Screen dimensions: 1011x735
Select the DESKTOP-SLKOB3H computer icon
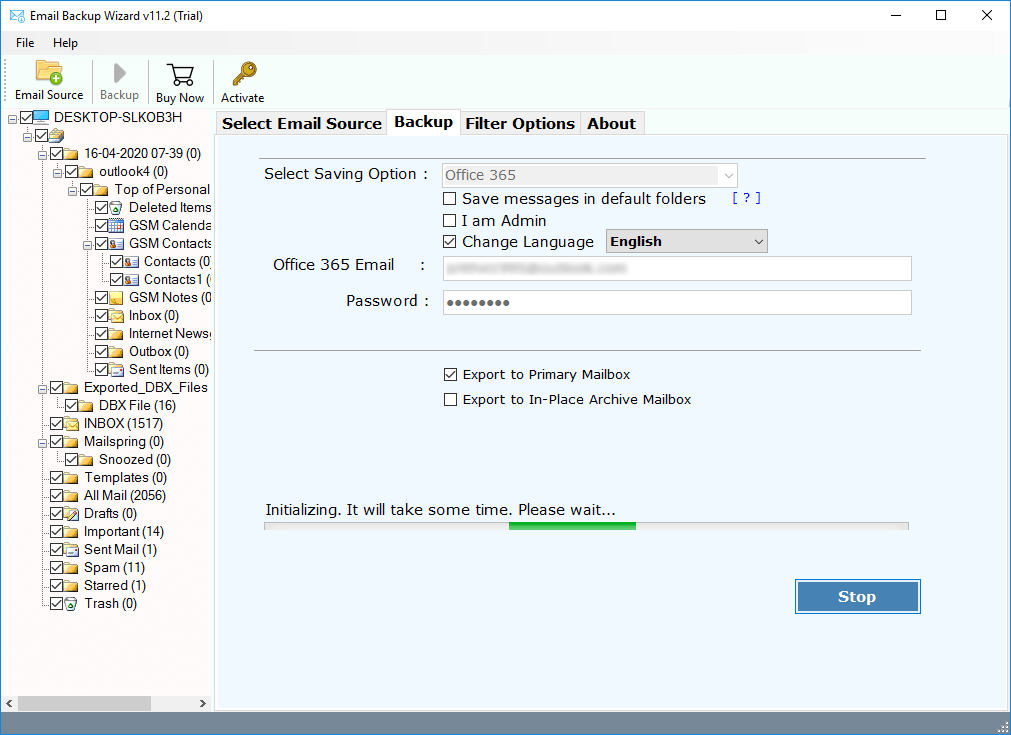pos(41,117)
